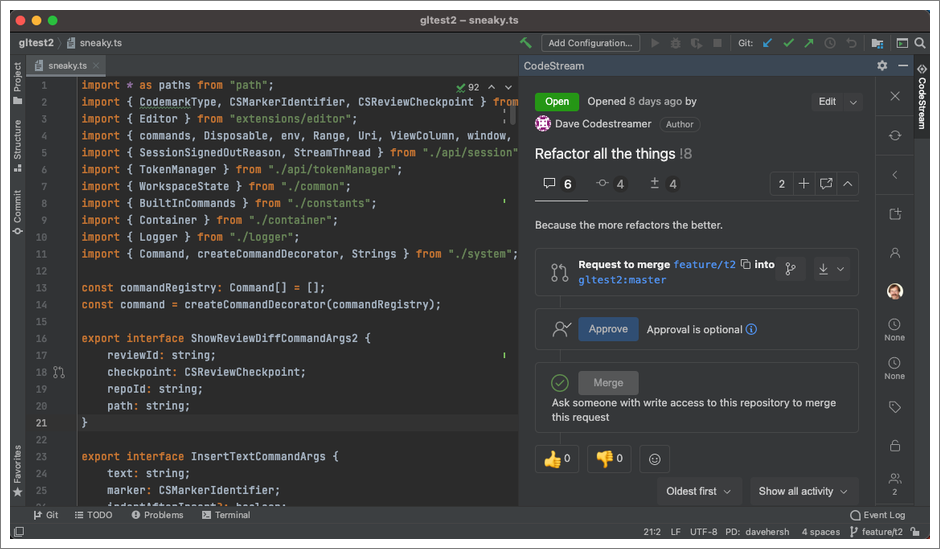Open the commits tab showing 4
The width and height of the screenshot is (940, 549).
click(x=611, y=184)
